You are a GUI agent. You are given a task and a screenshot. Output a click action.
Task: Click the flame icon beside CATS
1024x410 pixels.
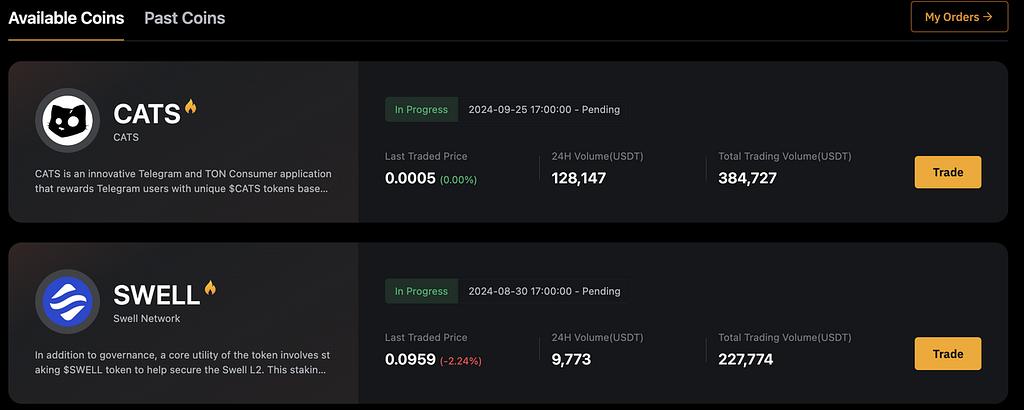(x=190, y=107)
